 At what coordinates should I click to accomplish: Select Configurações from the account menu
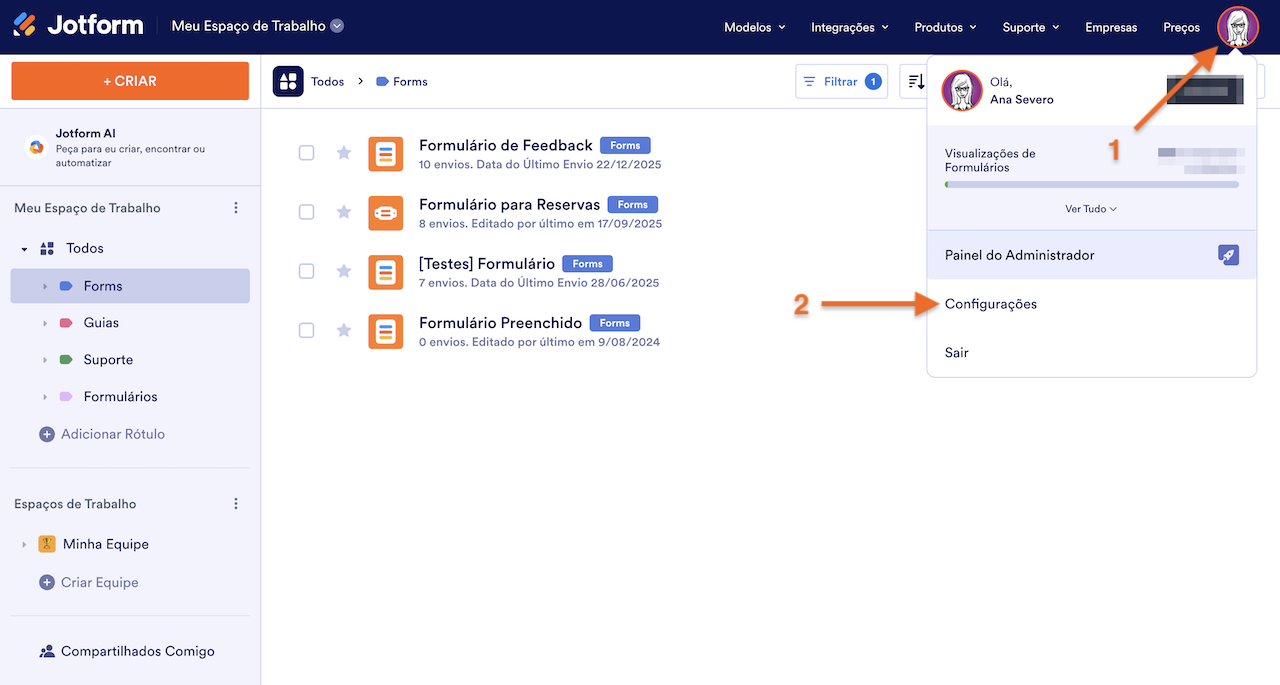coord(991,304)
